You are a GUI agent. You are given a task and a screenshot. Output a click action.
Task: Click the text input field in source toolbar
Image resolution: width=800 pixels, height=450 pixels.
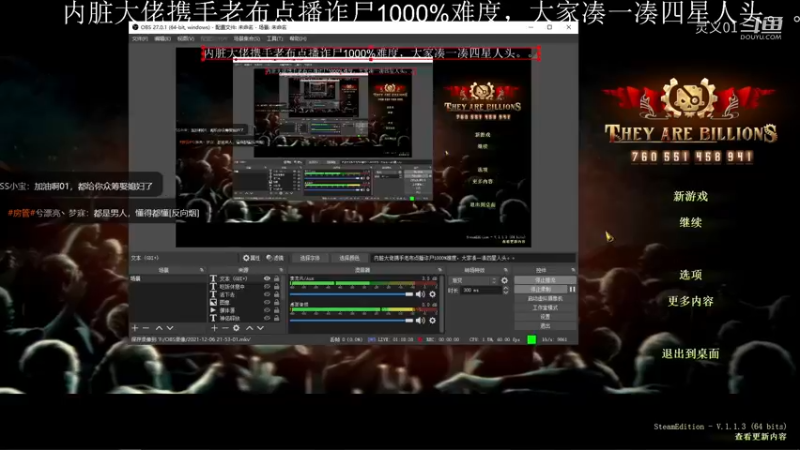click(x=472, y=258)
